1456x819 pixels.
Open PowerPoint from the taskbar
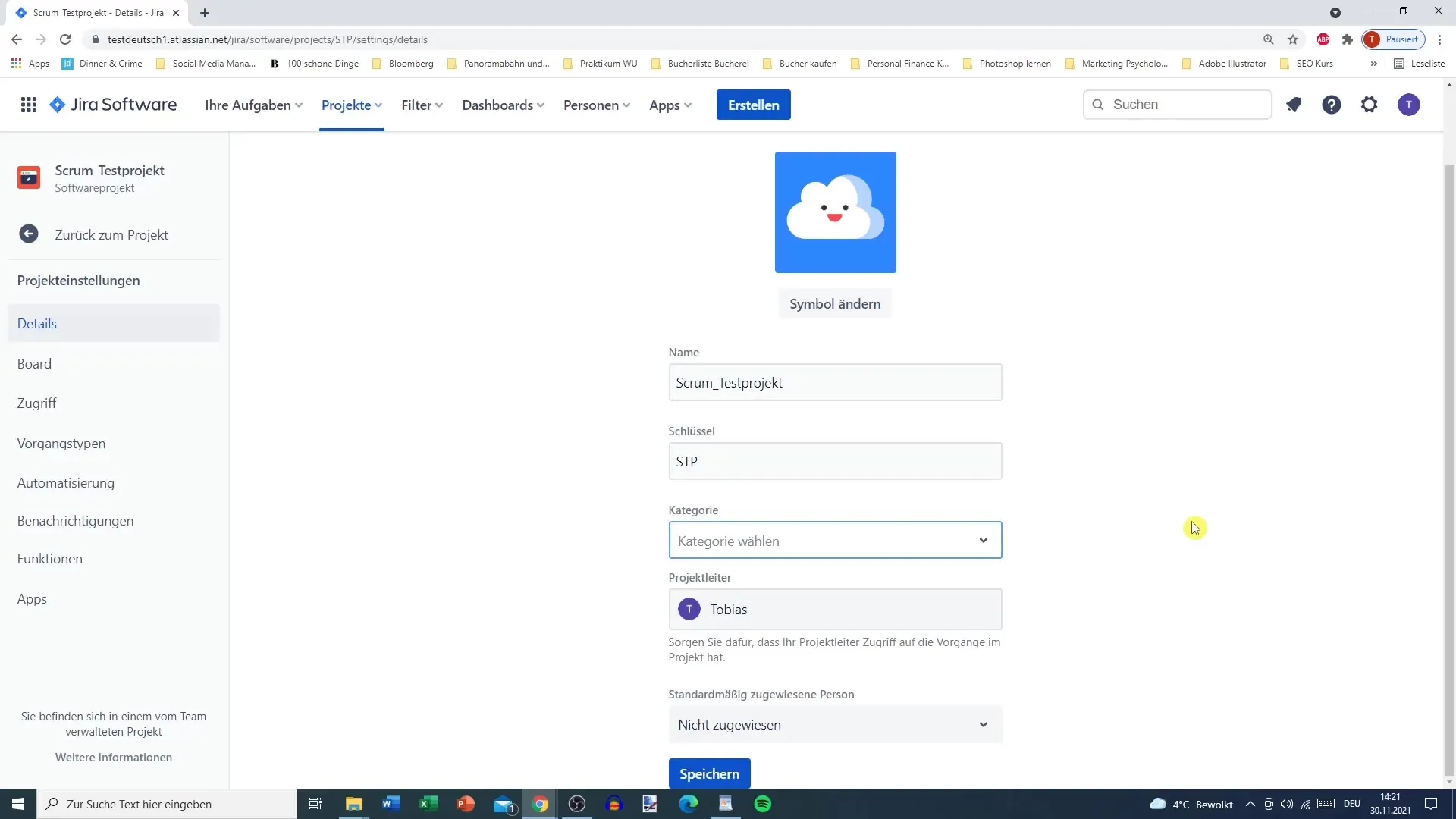coord(466,804)
